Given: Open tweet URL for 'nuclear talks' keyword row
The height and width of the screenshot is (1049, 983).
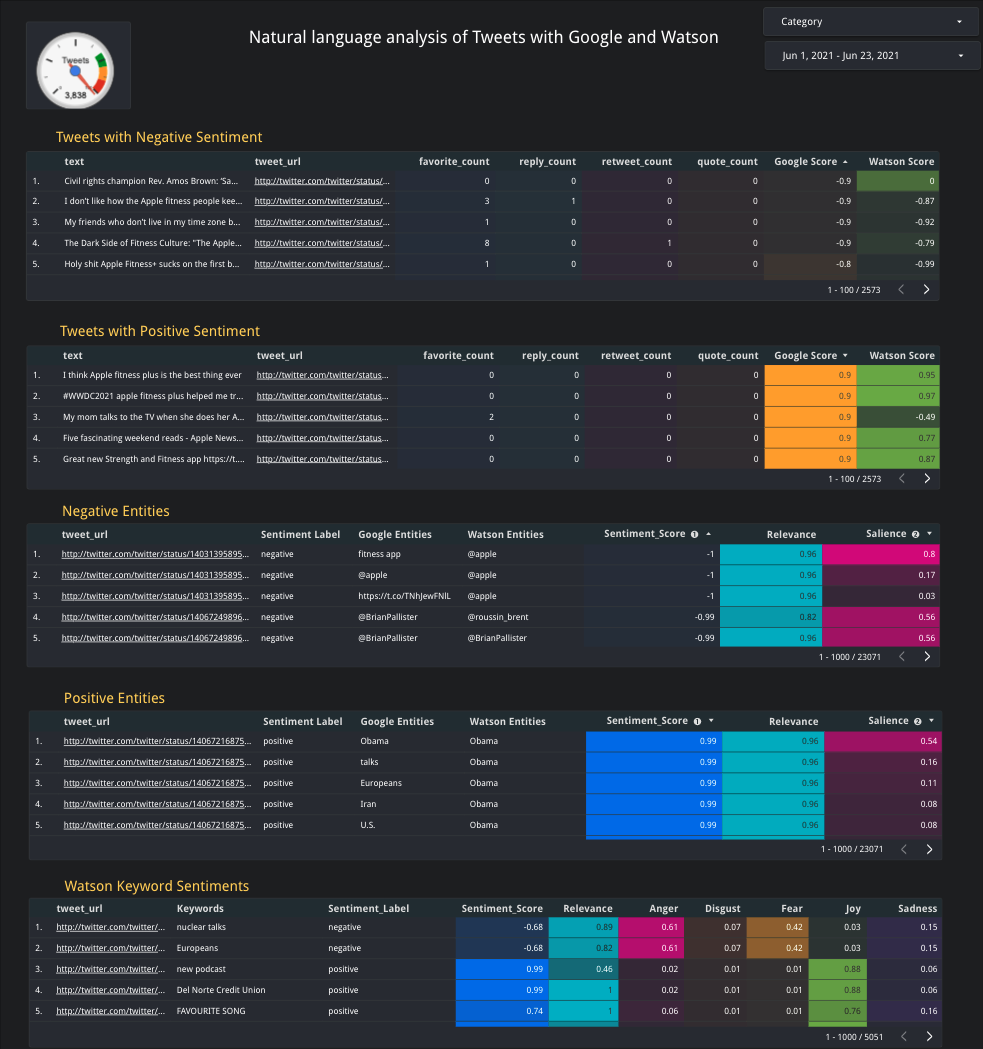Looking at the screenshot, I should pos(107,927).
